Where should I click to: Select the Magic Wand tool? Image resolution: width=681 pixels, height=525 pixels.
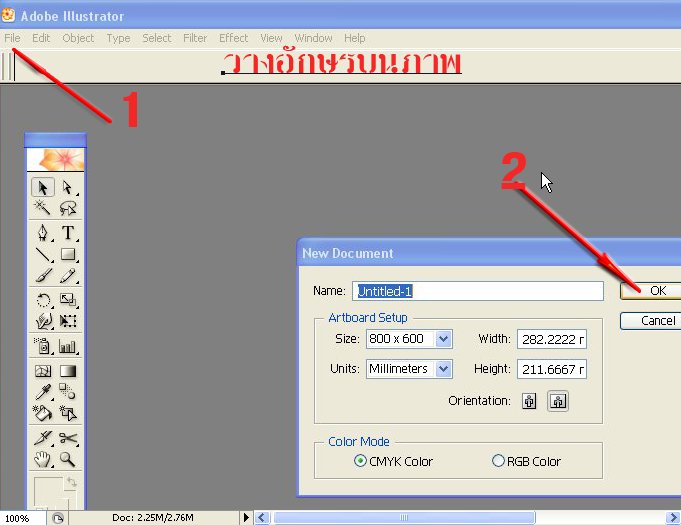pos(43,208)
